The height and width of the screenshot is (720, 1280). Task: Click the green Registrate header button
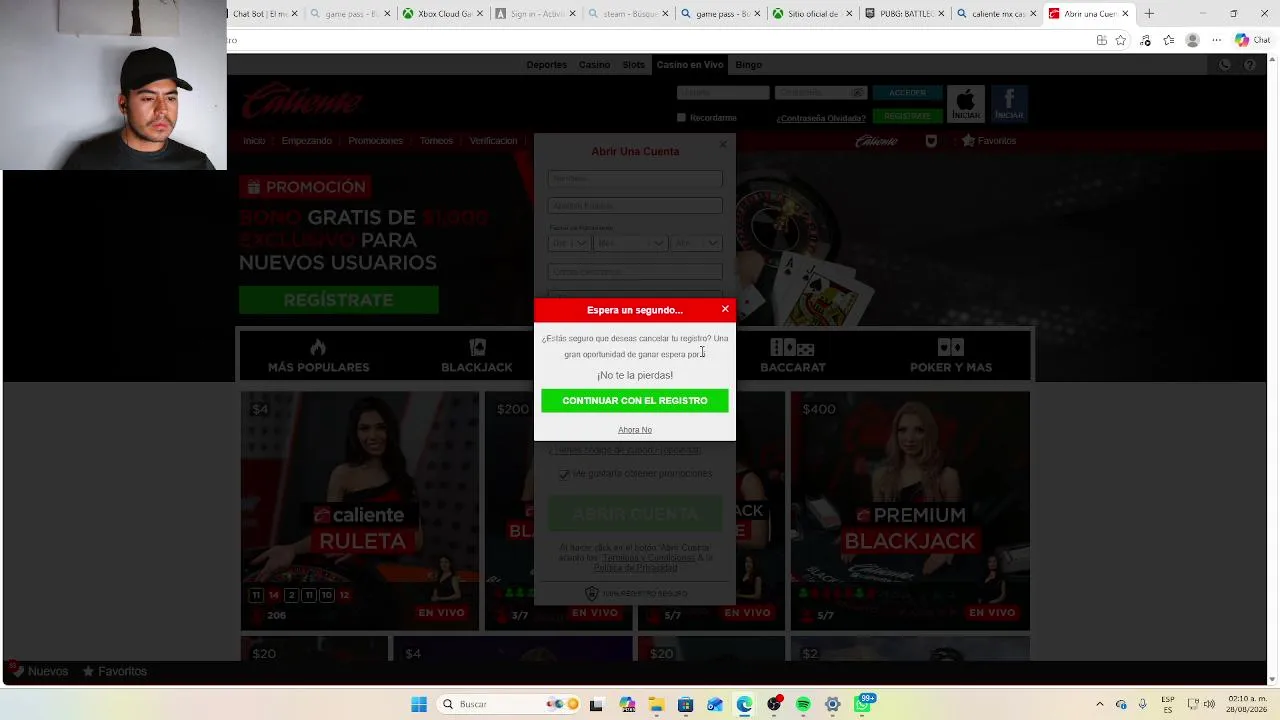coord(908,116)
